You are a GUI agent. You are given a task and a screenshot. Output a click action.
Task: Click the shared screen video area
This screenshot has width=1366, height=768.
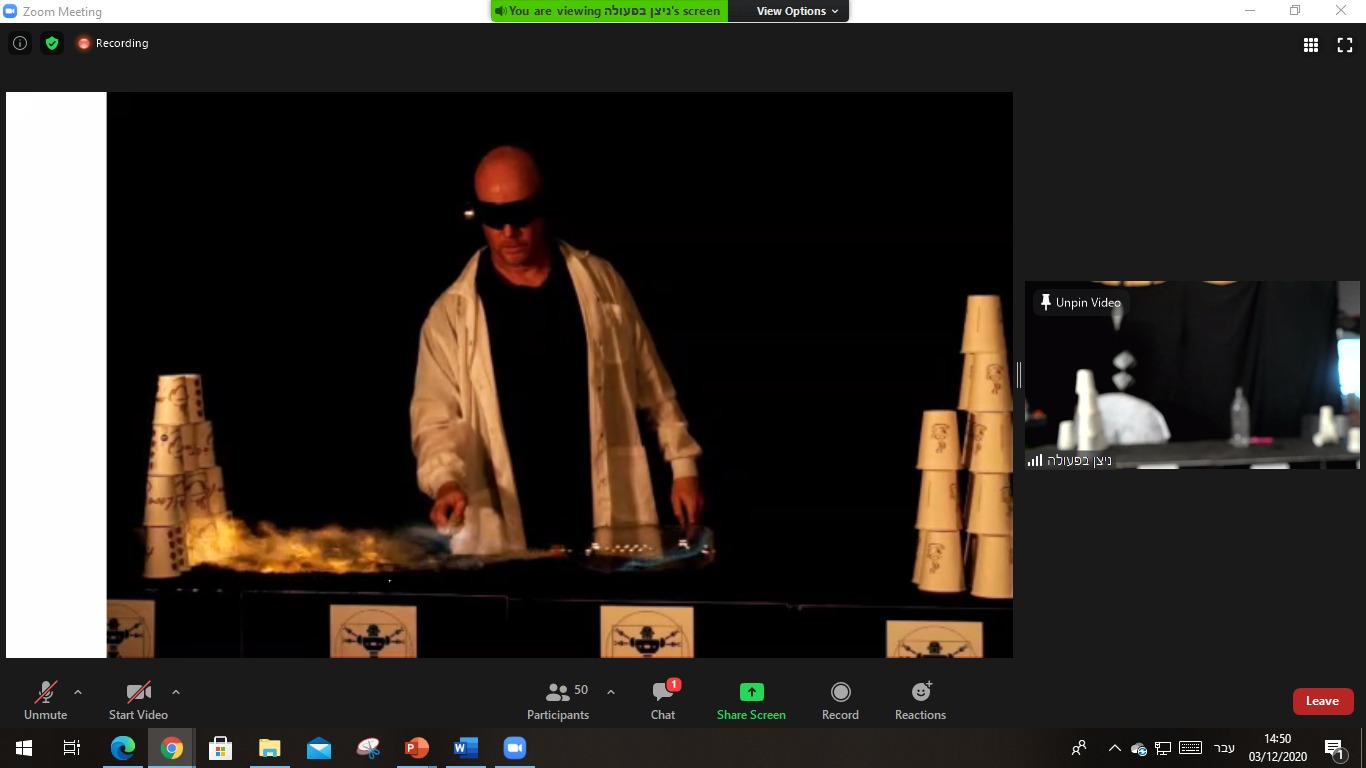click(x=509, y=375)
